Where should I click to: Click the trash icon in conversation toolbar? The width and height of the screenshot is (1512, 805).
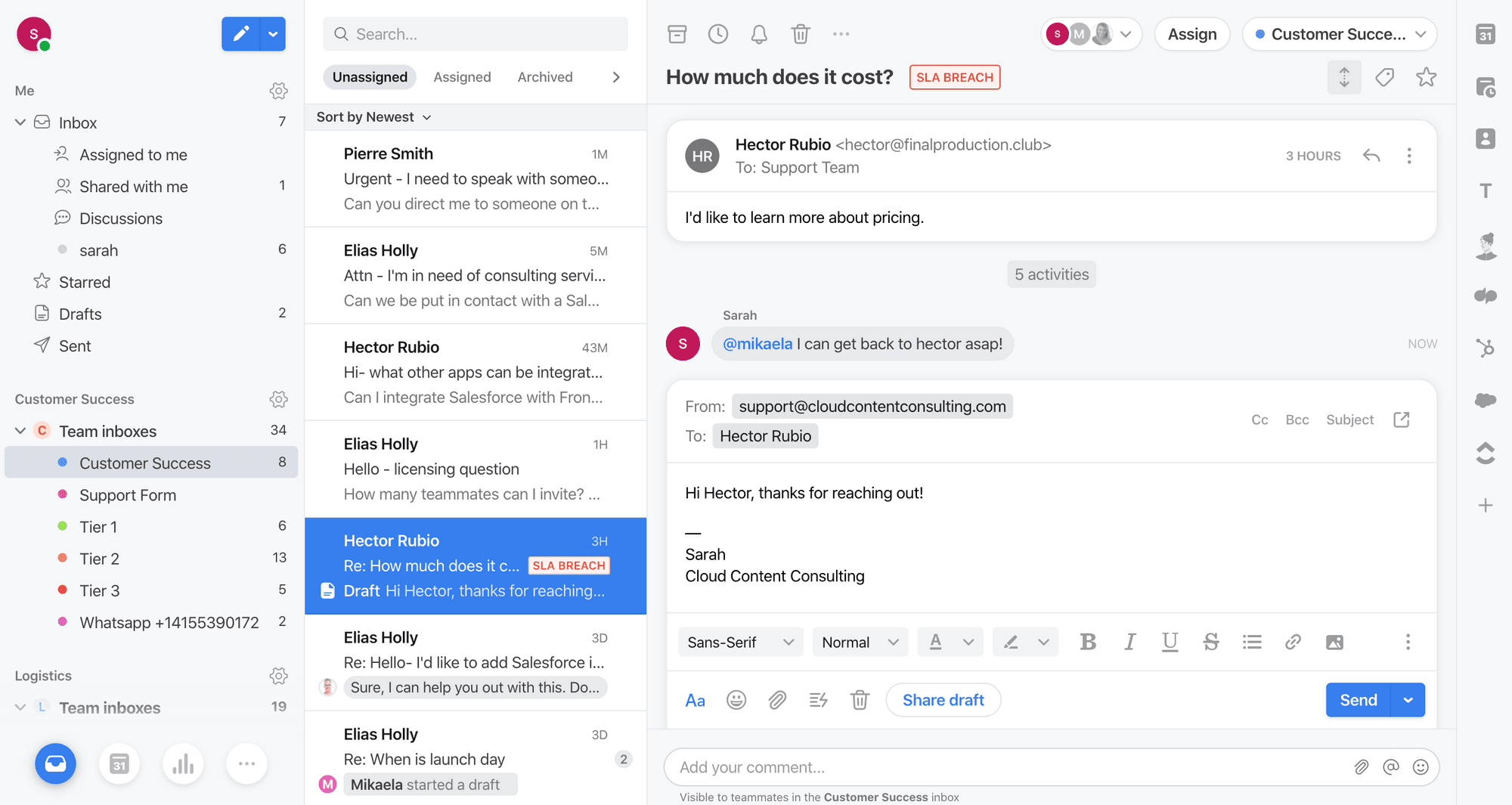800,34
